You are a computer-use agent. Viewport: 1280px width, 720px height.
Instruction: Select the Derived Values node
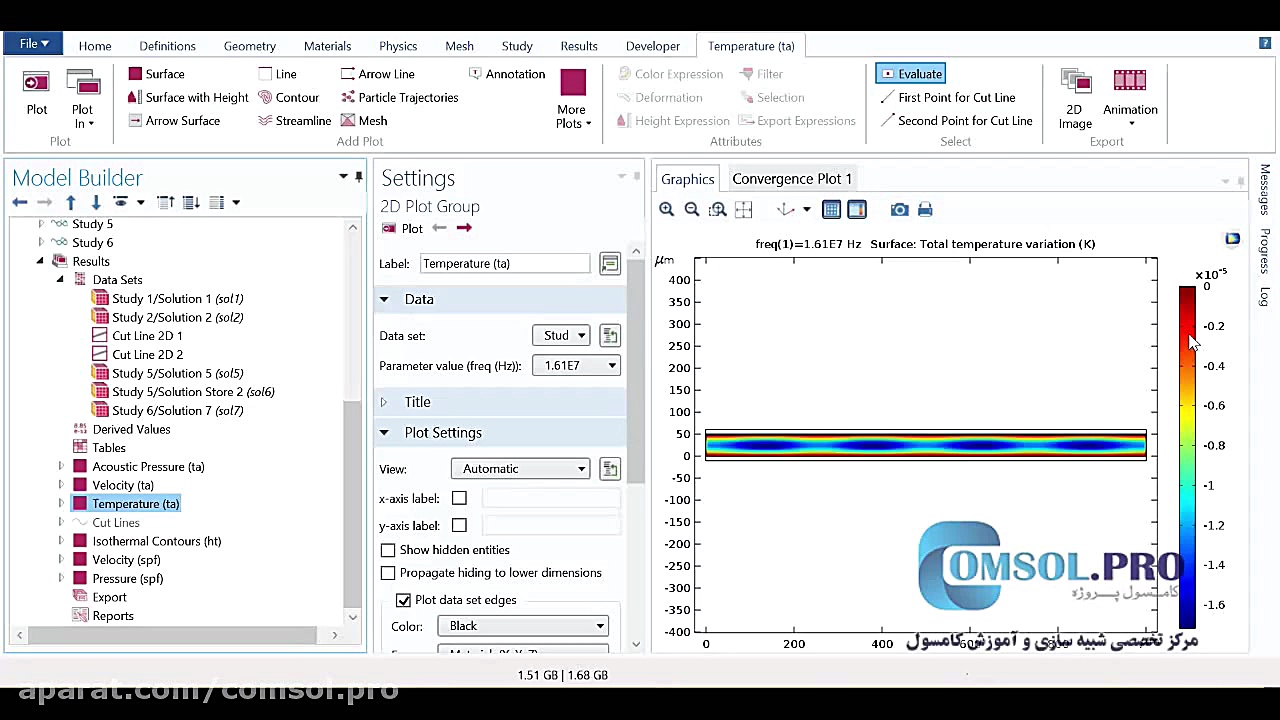coord(131,429)
